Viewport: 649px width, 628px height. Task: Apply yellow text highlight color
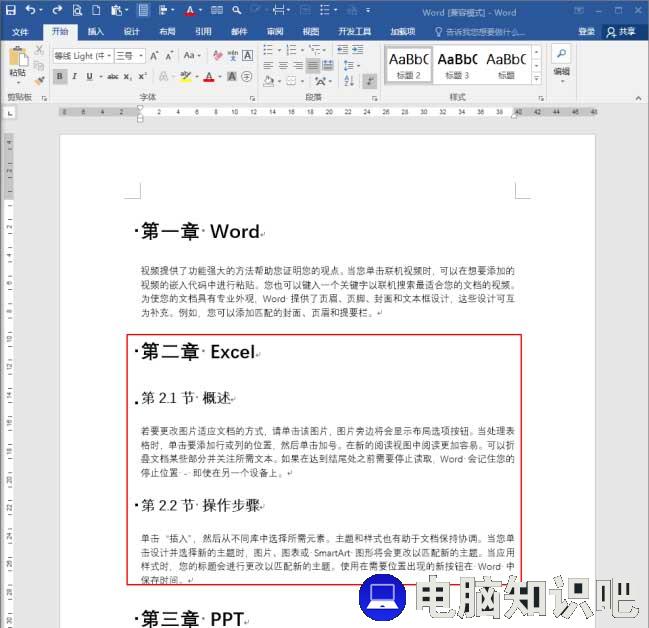(x=185, y=77)
